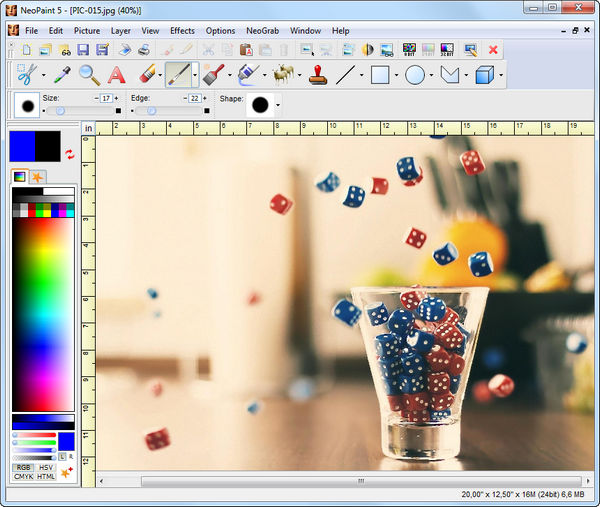Select the Eyedropper color picker tool
The height and width of the screenshot is (507, 600).
(61, 74)
